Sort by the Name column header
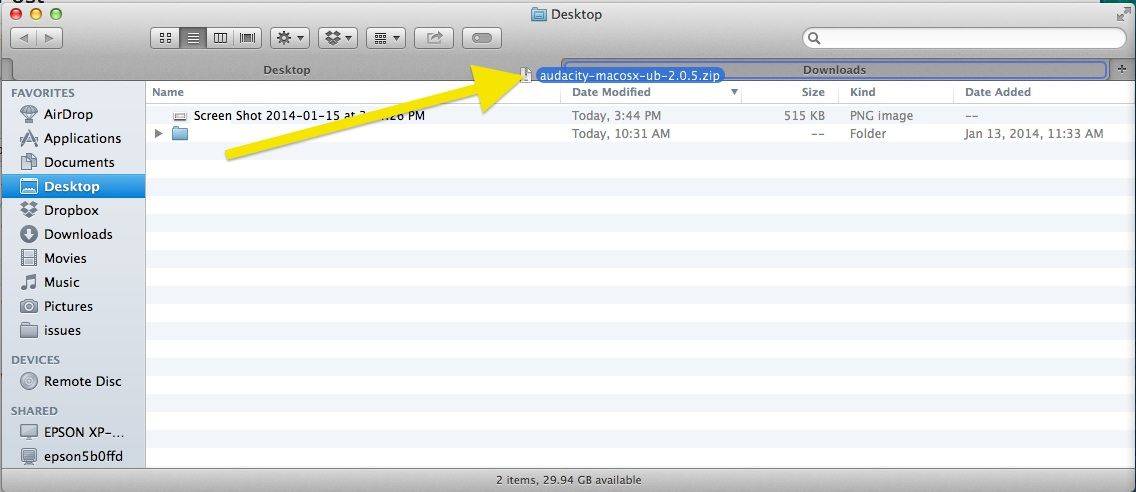The width and height of the screenshot is (1136, 492). pos(168,92)
